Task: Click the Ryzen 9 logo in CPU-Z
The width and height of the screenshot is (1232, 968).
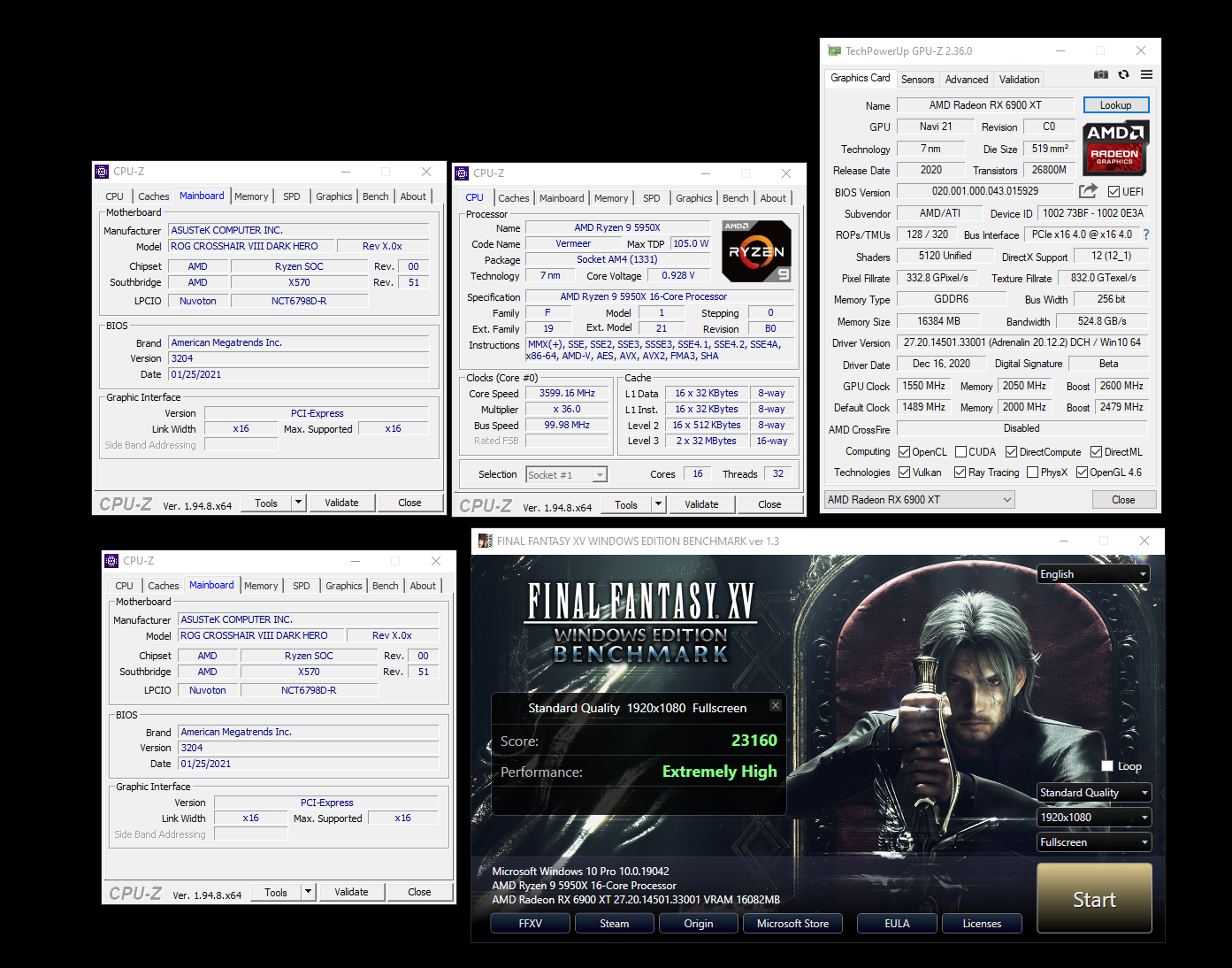Action: [x=756, y=251]
